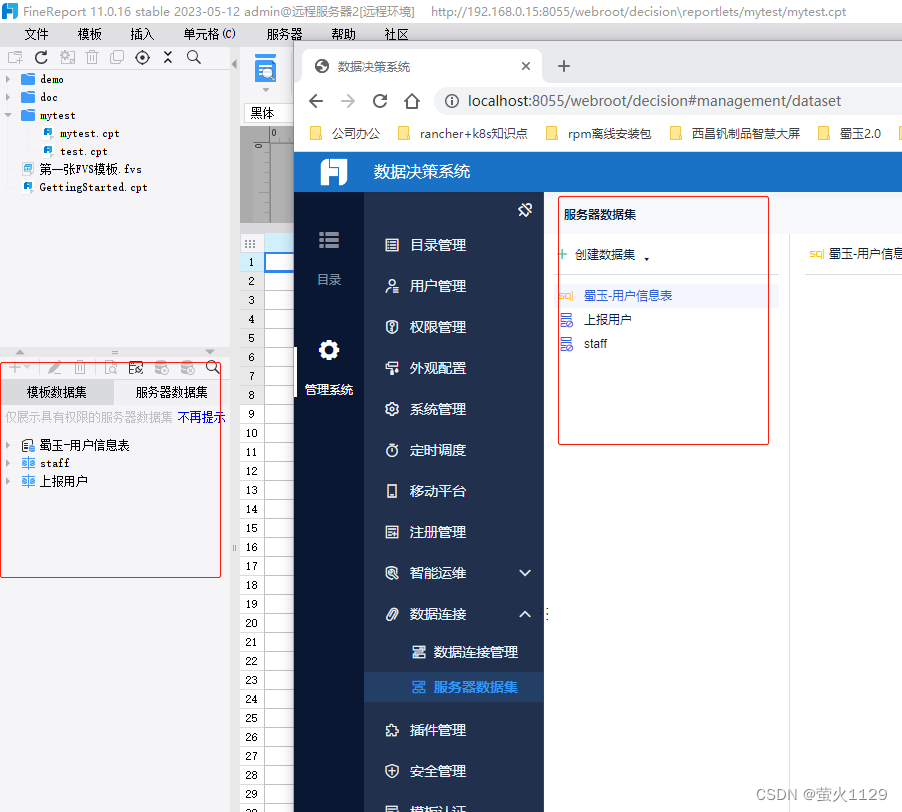Select 第一张FVS模板.fvs file
This screenshot has width=902, height=812.
click(90, 169)
